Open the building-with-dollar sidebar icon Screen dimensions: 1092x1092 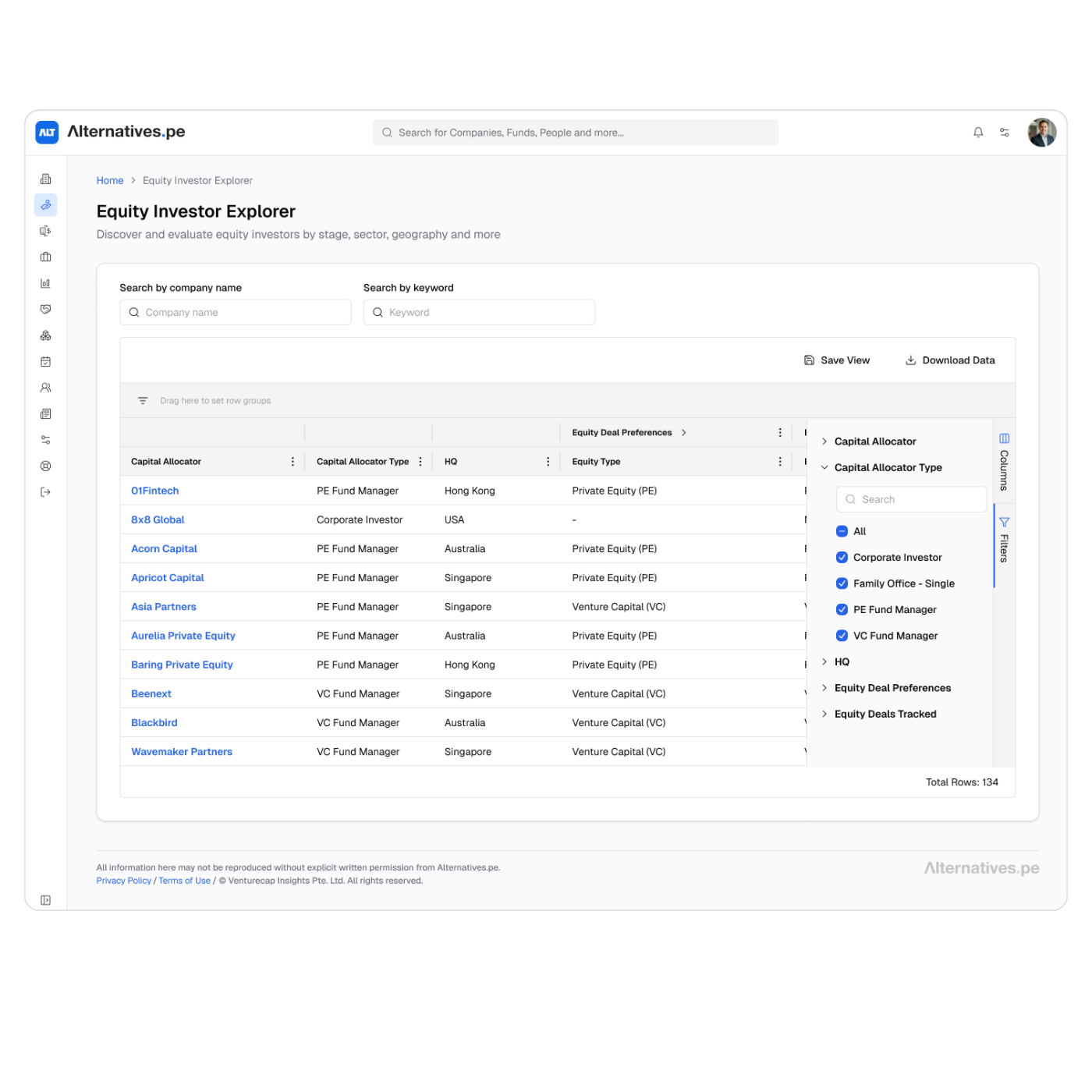tap(46, 231)
